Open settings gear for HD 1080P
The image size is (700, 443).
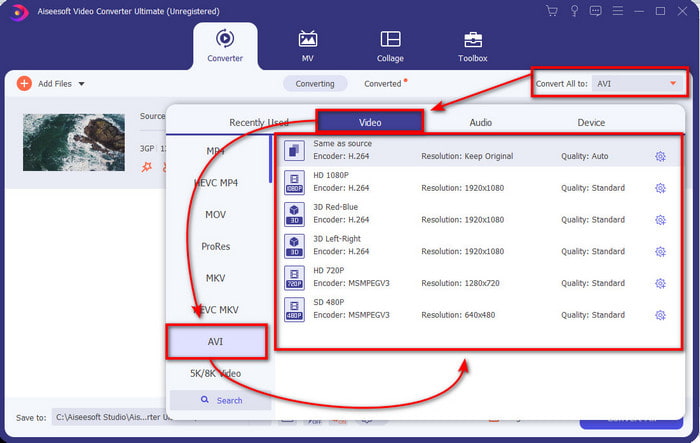660,188
